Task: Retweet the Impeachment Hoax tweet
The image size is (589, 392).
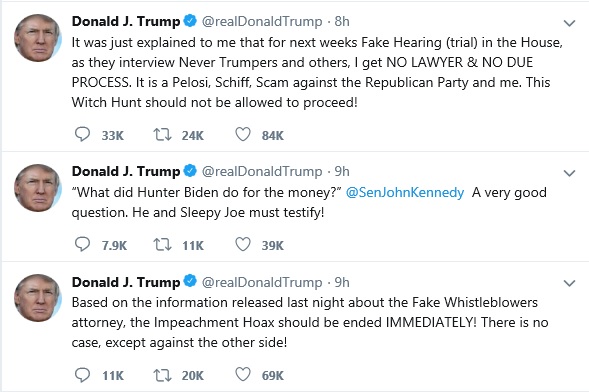Action: point(162,375)
